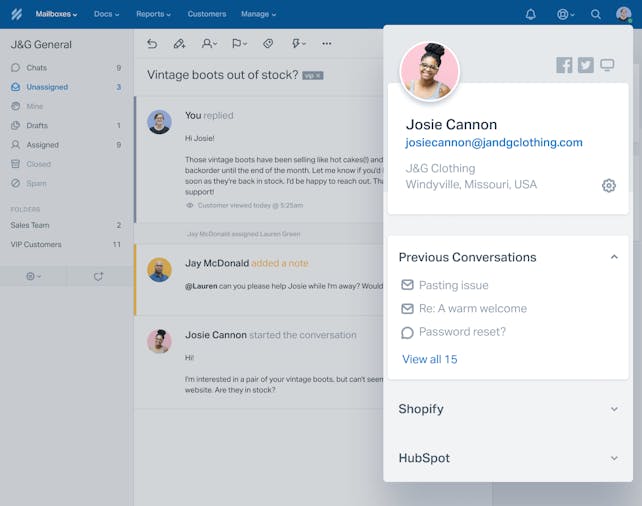Open Josie's Facebook profile icon

tap(564, 65)
